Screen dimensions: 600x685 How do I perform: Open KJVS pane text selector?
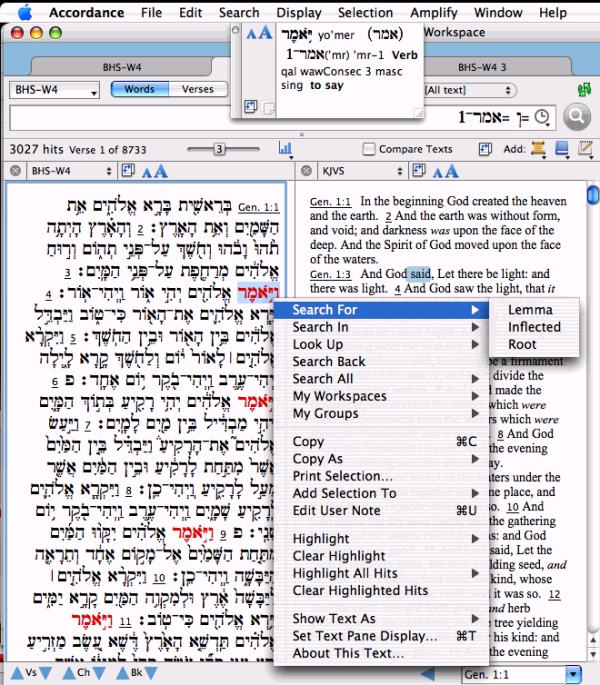point(362,171)
